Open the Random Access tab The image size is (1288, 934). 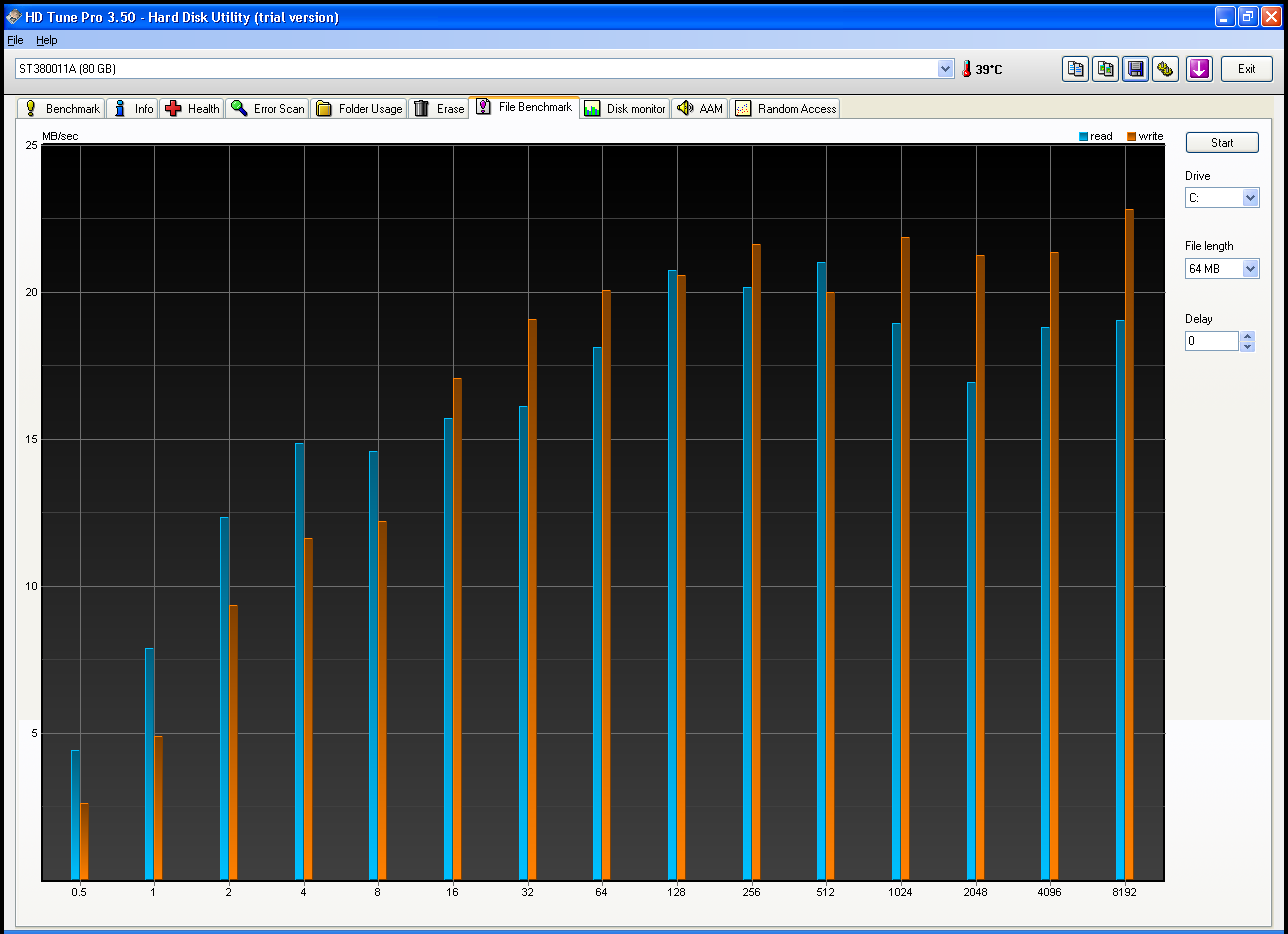coord(785,108)
